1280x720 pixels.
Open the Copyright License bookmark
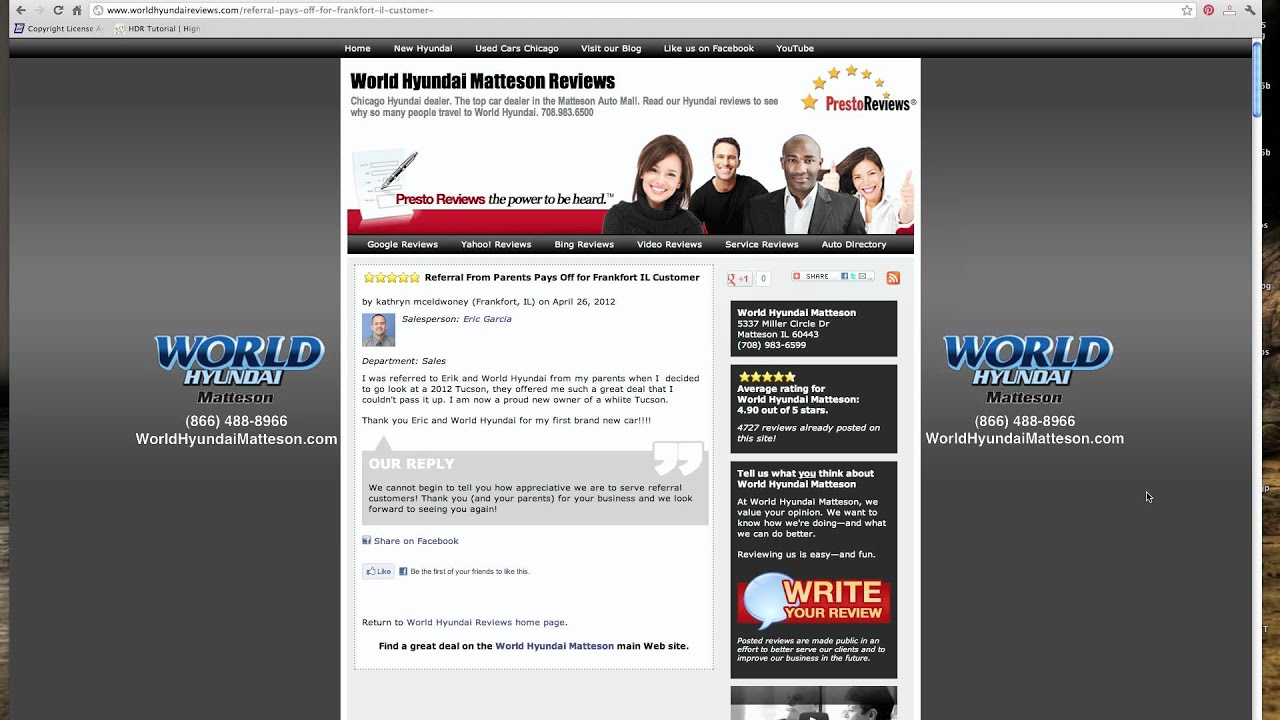(57, 29)
